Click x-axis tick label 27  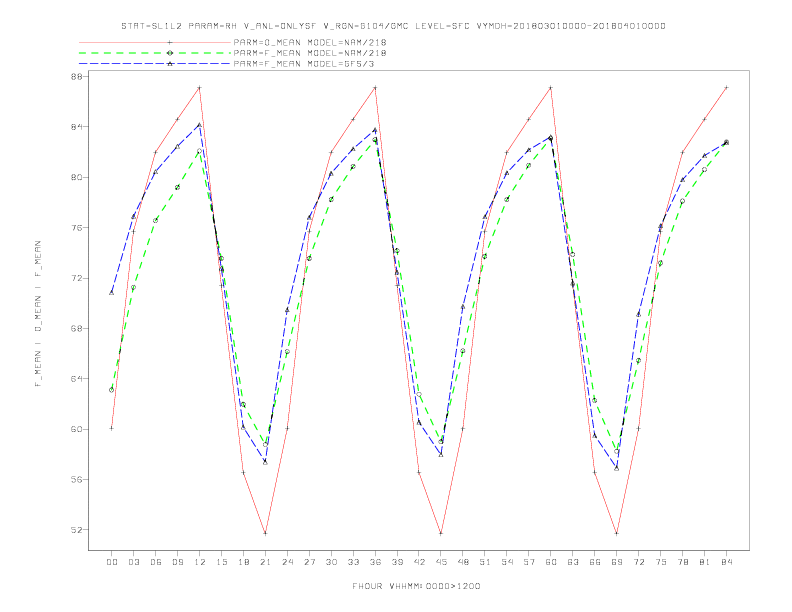pyautogui.click(x=310, y=562)
